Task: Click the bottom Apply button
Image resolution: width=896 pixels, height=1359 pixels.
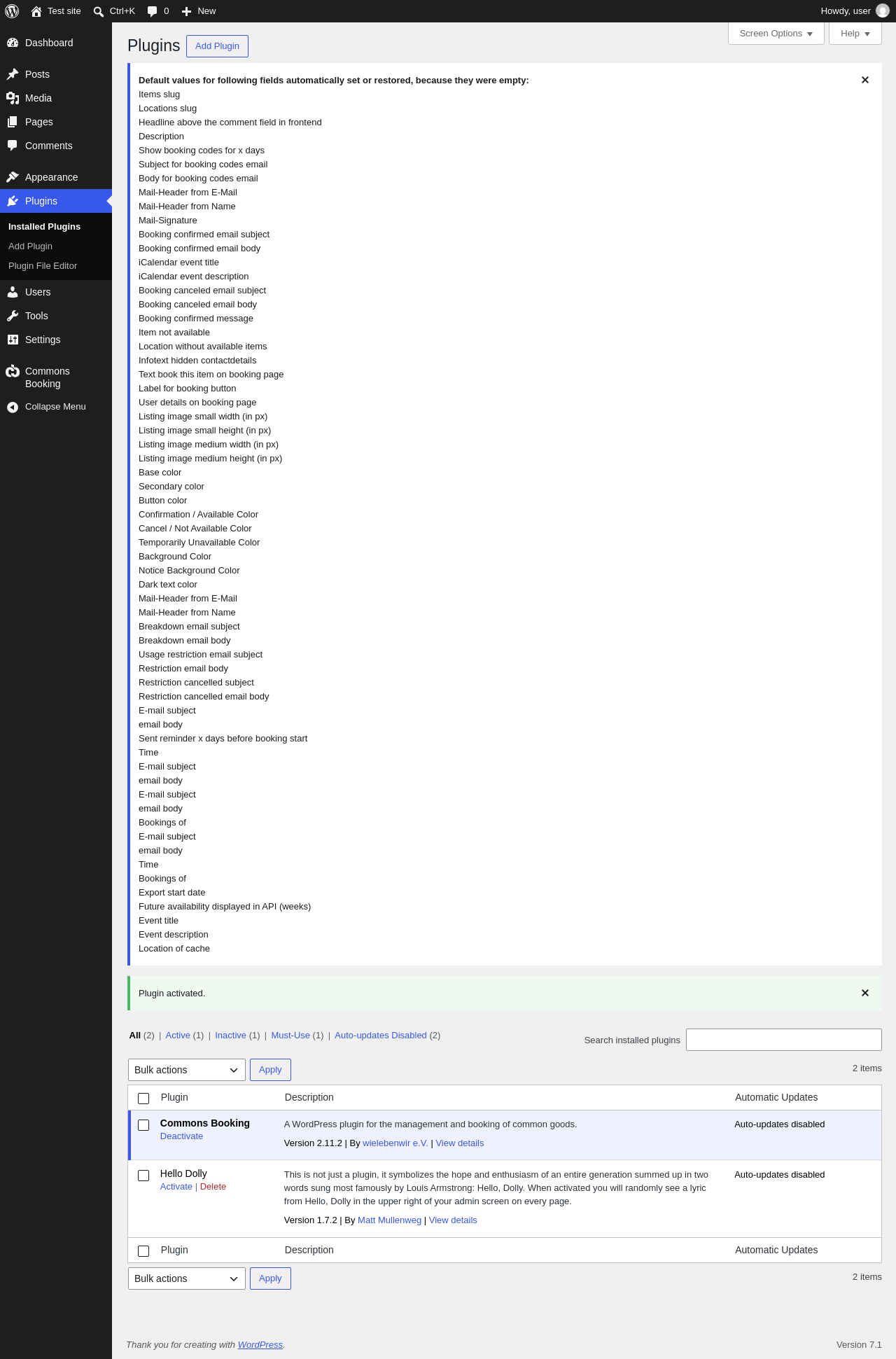Action: click(x=270, y=1278)
